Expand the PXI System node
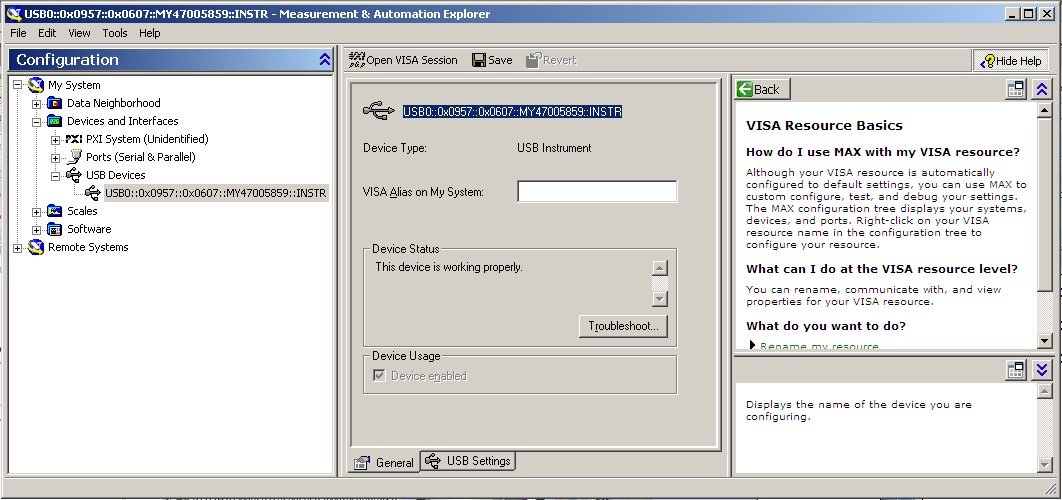Viewport: 1062px width, 500px height. [x=56, y=140]
